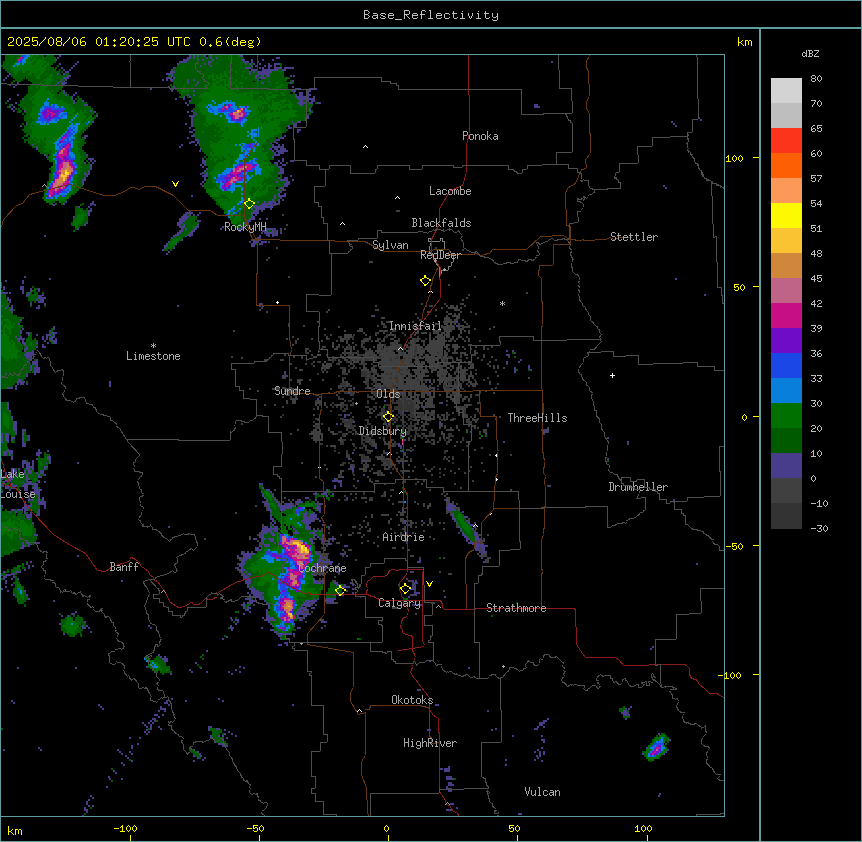Click the red 65 dBZ legend swatch
862x842 pixels.
point(786,141)
